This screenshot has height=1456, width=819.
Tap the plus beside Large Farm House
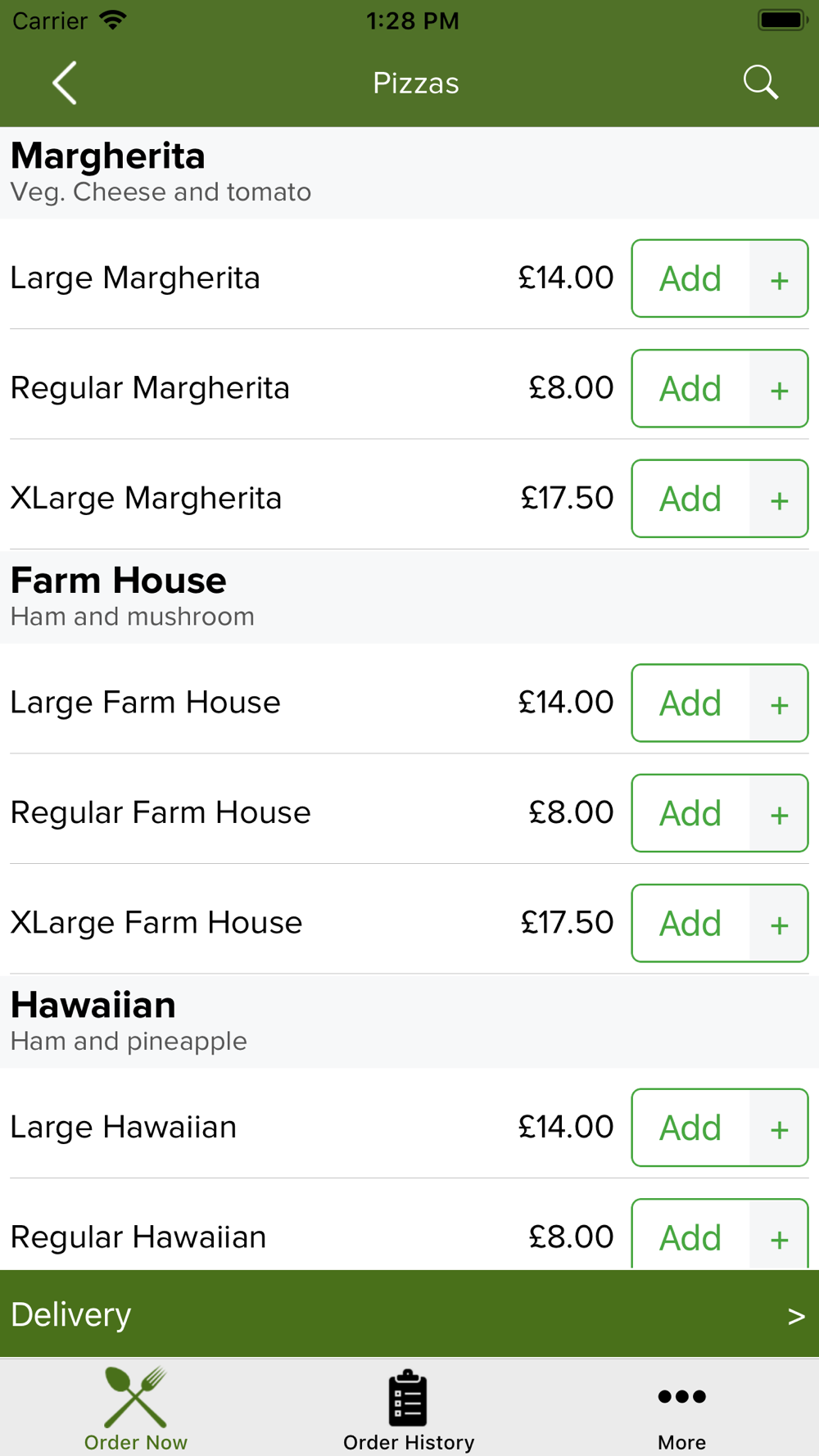[x=779, y=703]
